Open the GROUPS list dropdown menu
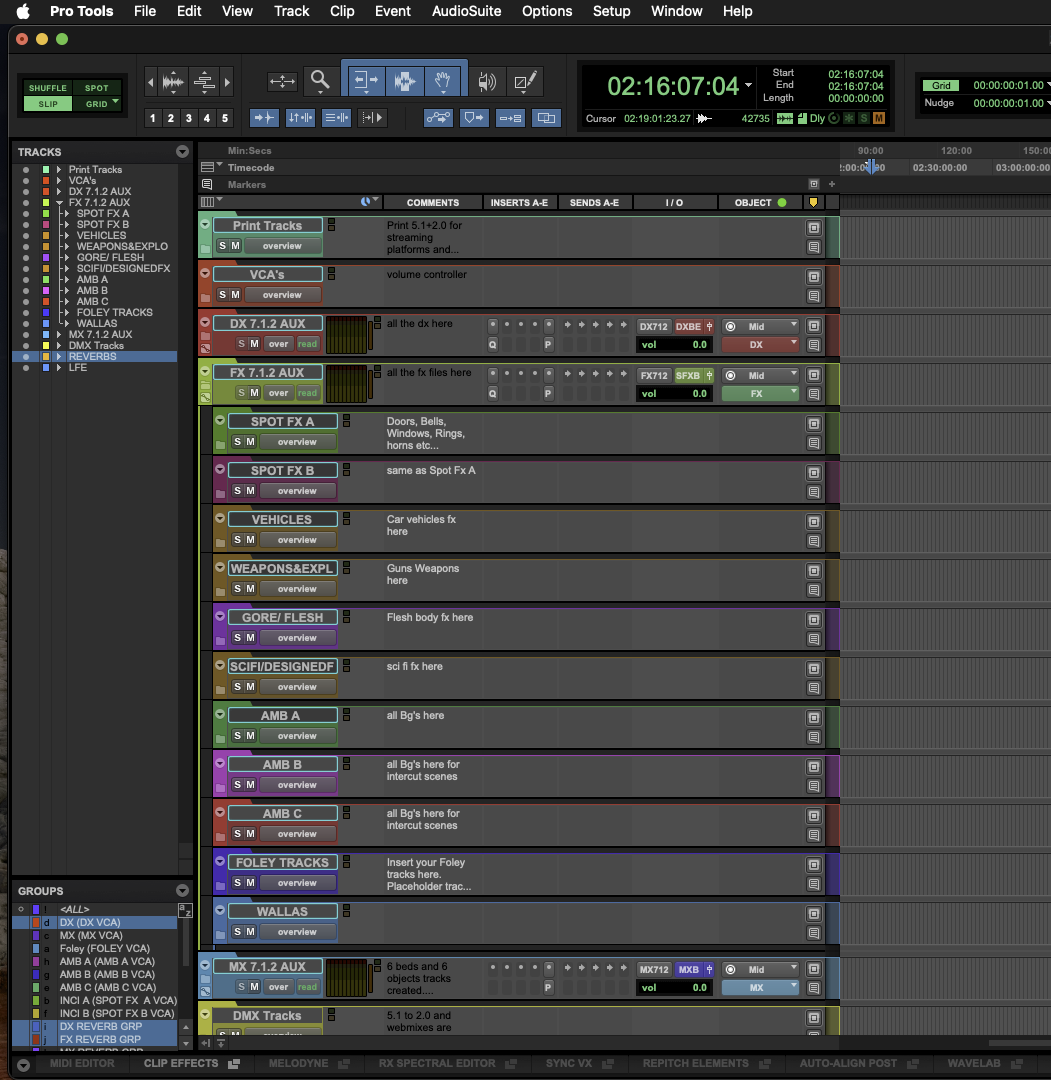Screen dimensions: 1051x1080 [x=182, y=890]
